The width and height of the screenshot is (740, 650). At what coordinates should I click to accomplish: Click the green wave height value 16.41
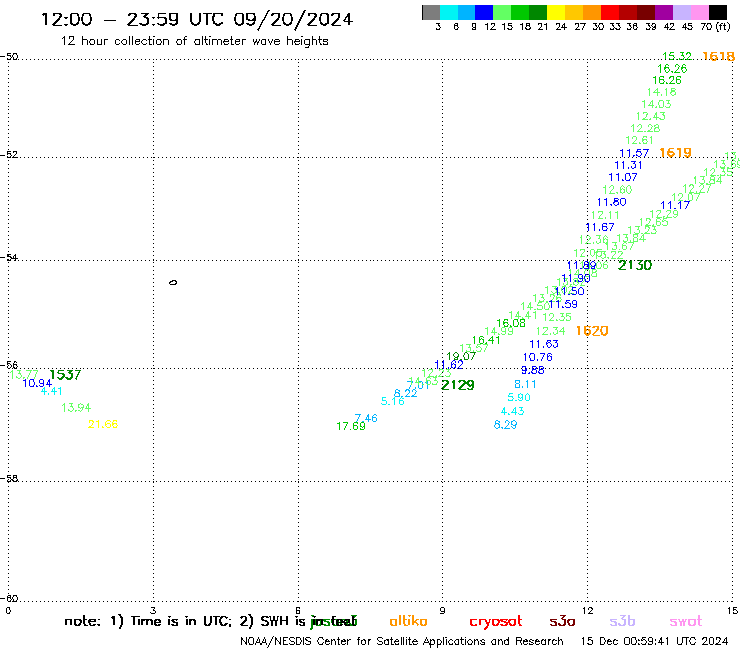tap(486, 340)
